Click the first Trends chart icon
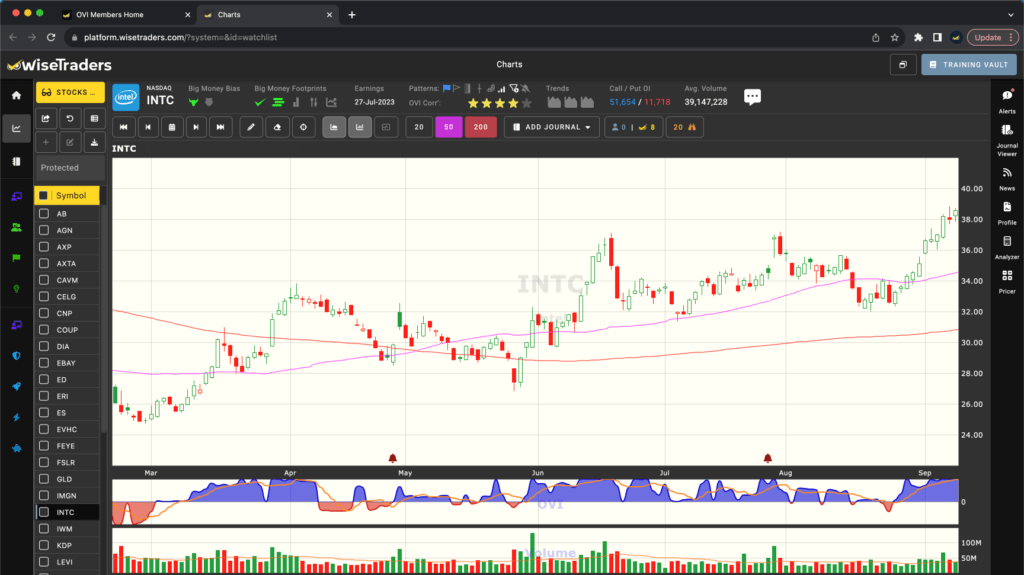The image size is (1024, 575). click(554, 102)
